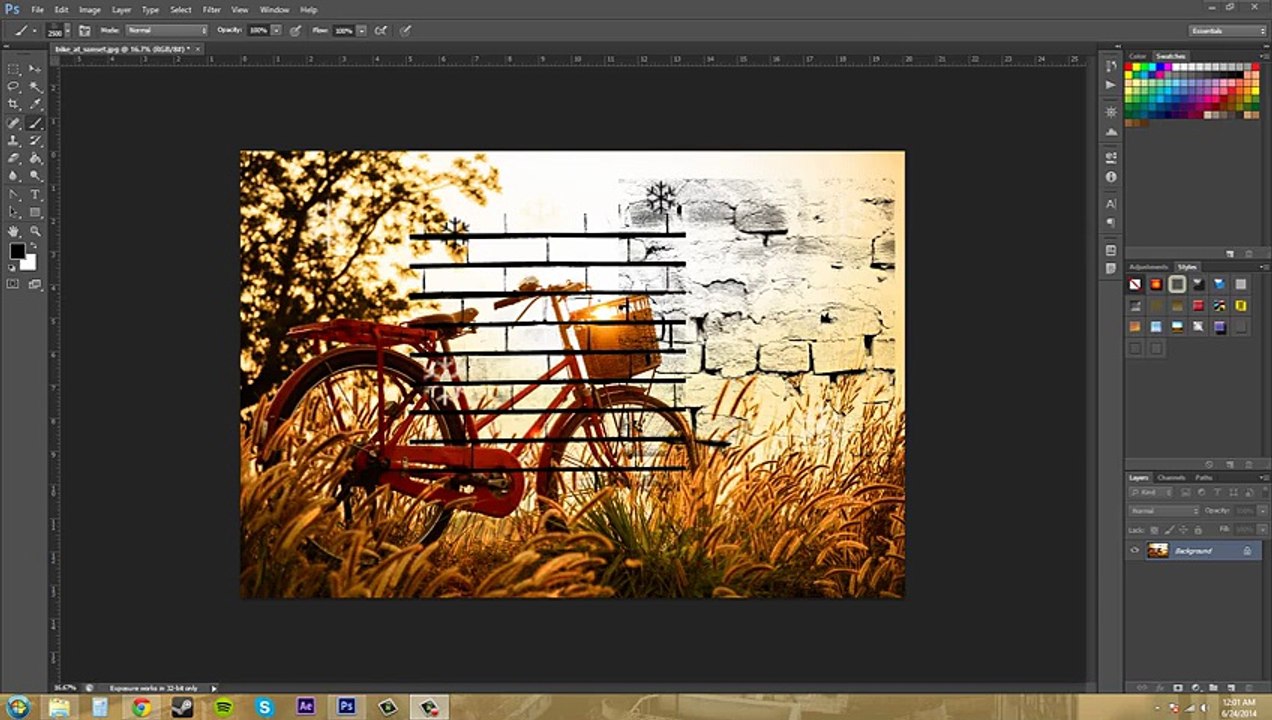
Task: Select the Lasso tool
Action: (13, 86)
